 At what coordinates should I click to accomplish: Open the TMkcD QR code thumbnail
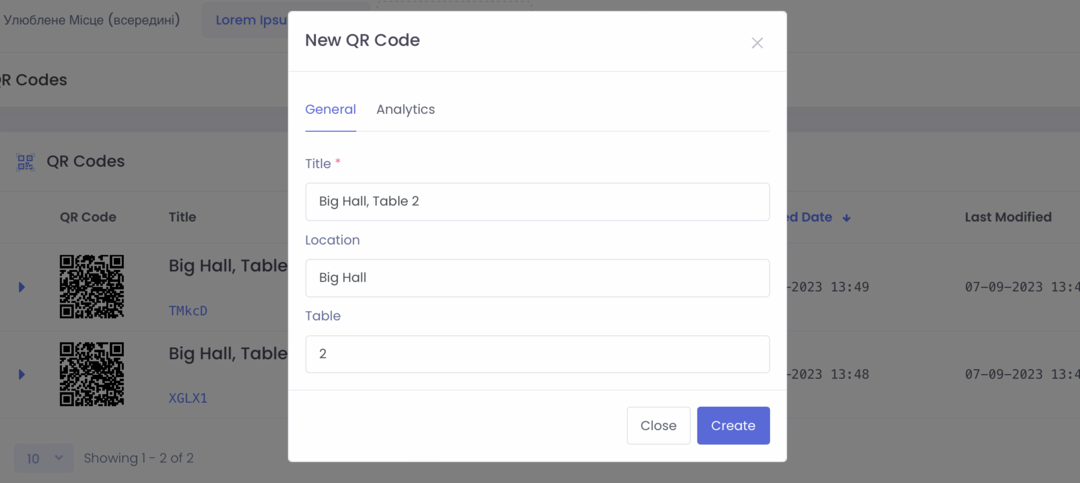[x=92, y=286]
